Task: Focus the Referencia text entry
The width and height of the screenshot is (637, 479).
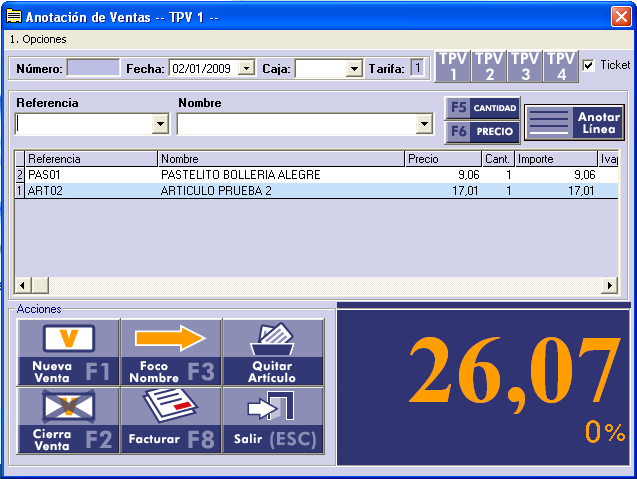Action: click(84, 124)
